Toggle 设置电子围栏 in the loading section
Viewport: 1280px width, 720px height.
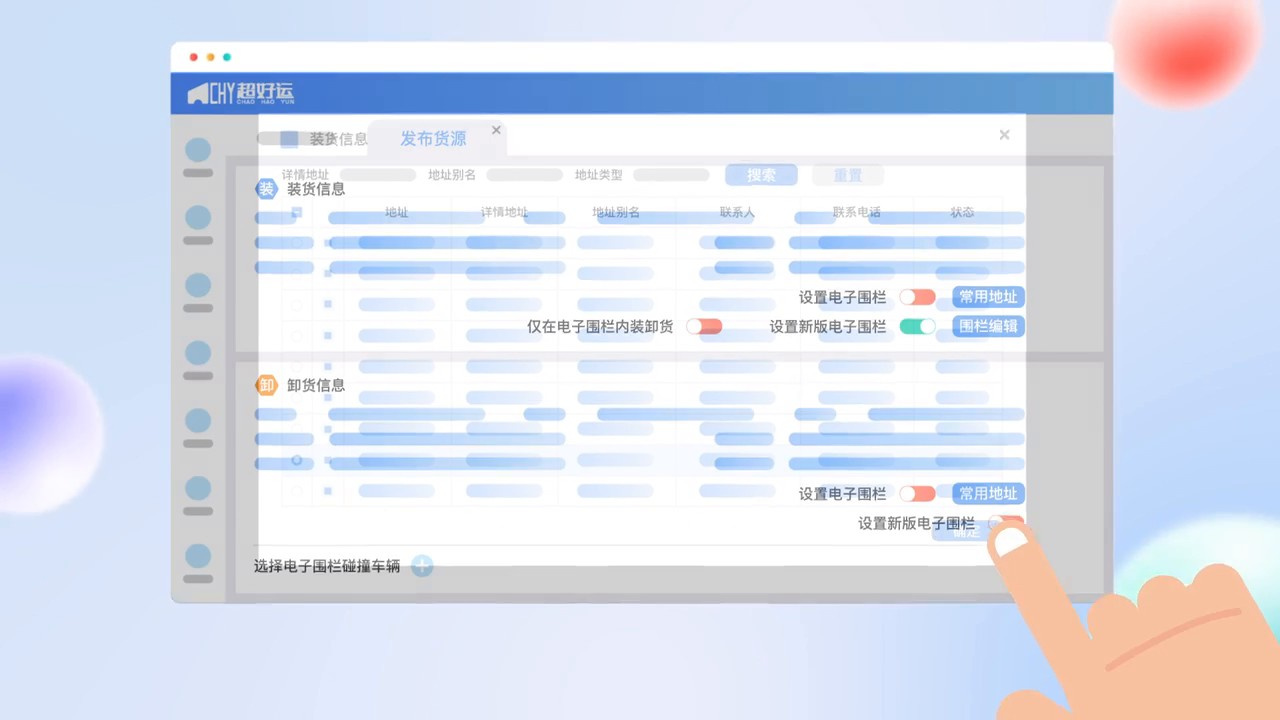pyautogui.click(x=917, y=297)
